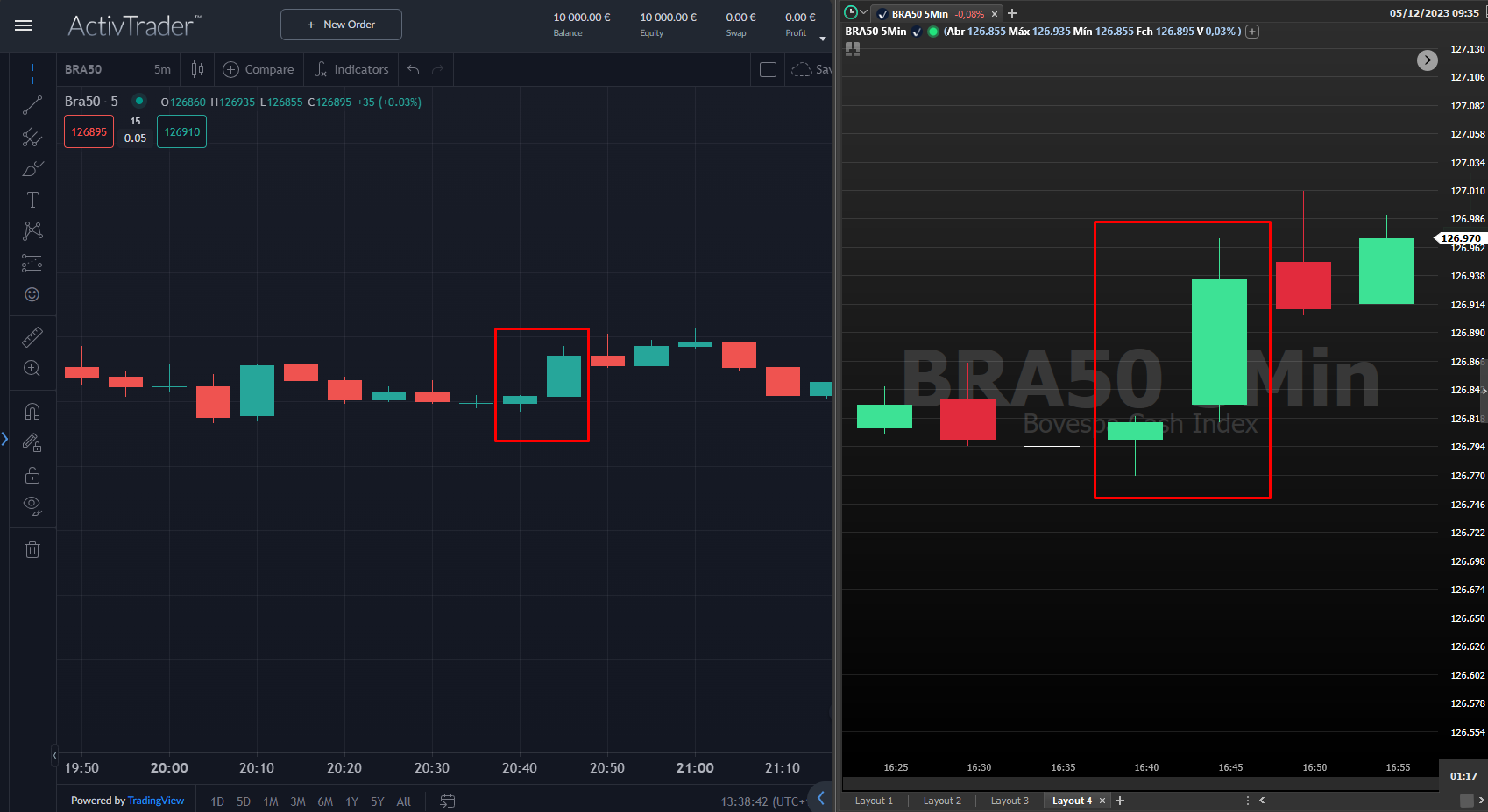Open the hamburger main menu
This screenshot has width=1488, height=812.
tap(24, 25)
